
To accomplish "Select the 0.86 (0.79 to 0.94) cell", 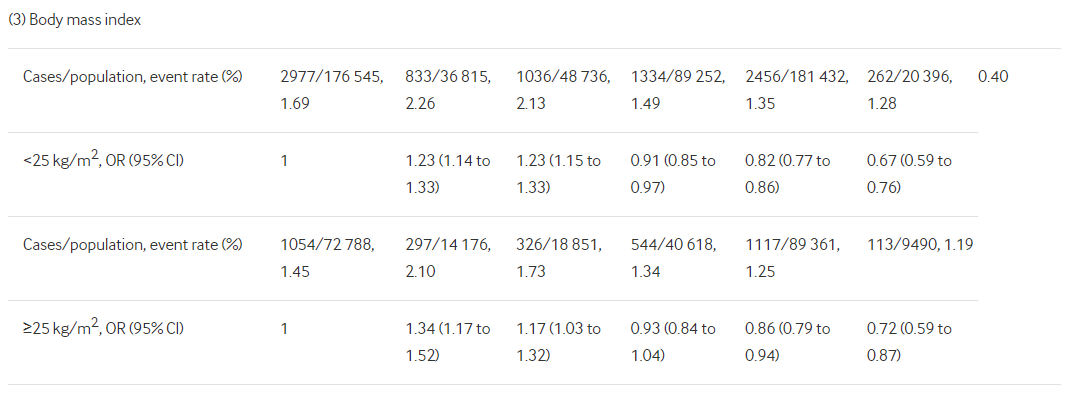I will click(788, 342).
